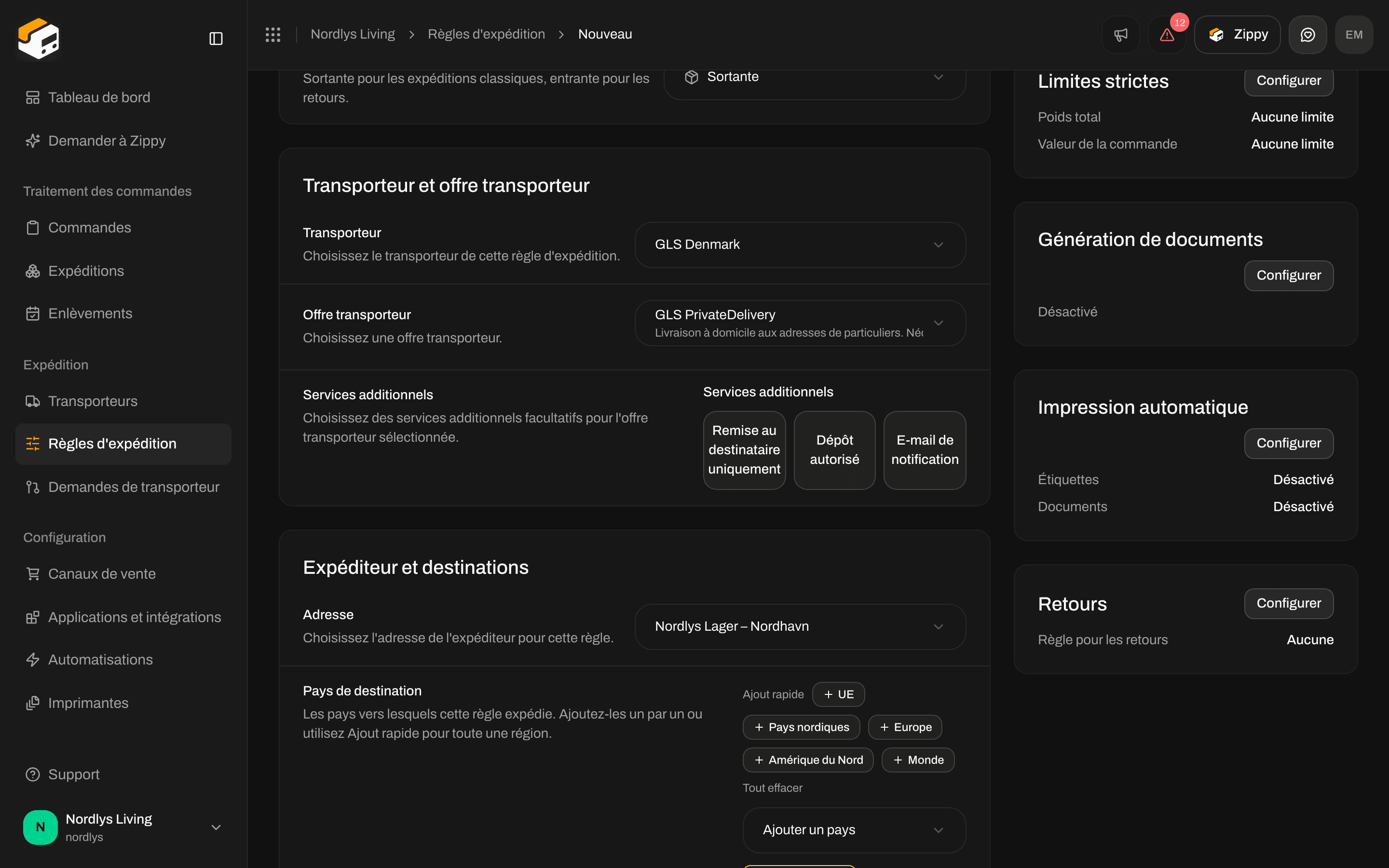
Task: Click the Demander à Zippy sparkle icon
Action: (33, 141)
